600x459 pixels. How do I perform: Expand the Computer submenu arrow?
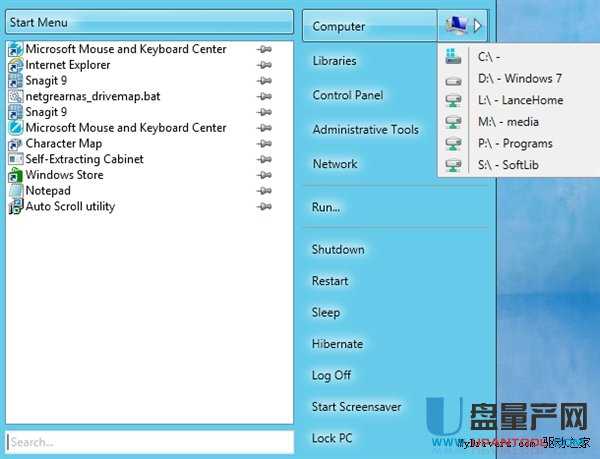pyautogui.click(x=477, y=26)
